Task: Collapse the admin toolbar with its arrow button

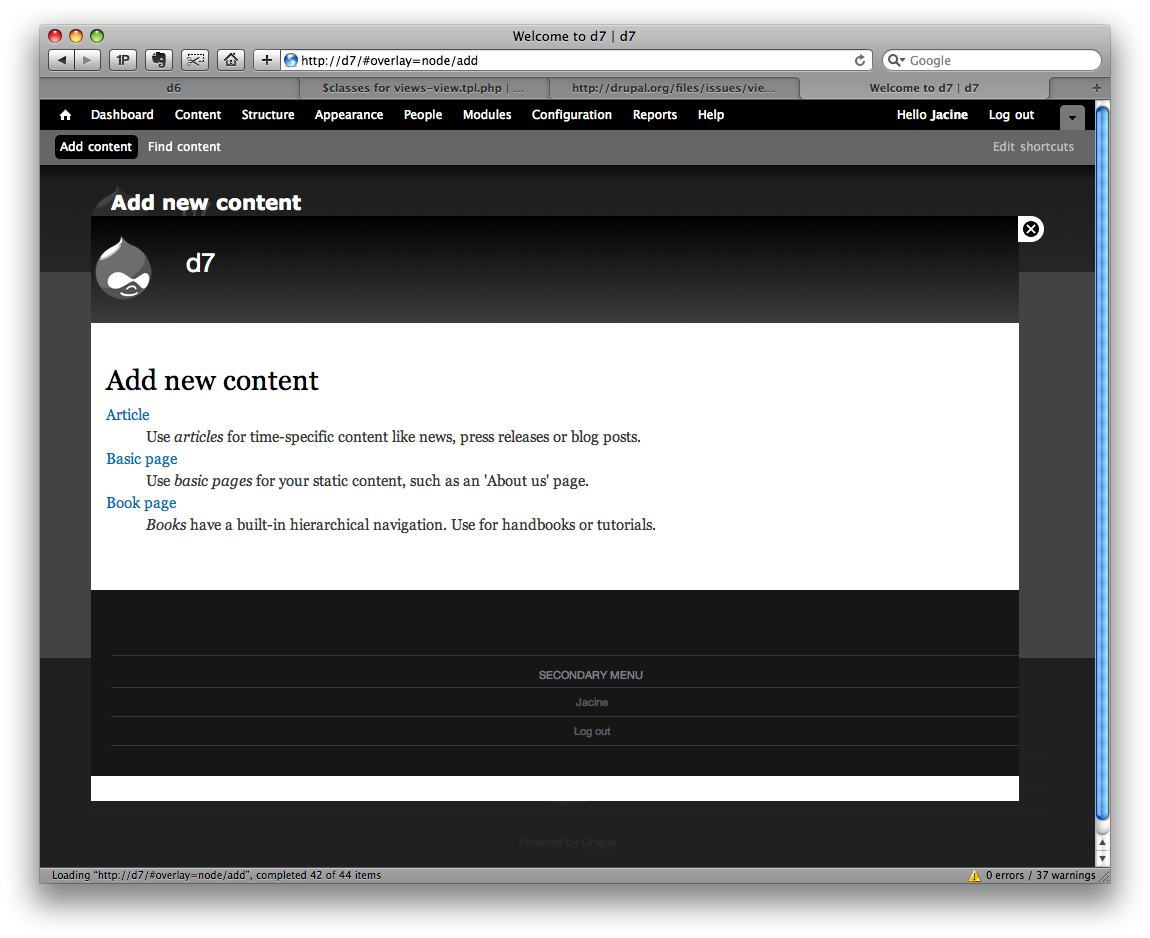Action: click(x=1071, y=117)
